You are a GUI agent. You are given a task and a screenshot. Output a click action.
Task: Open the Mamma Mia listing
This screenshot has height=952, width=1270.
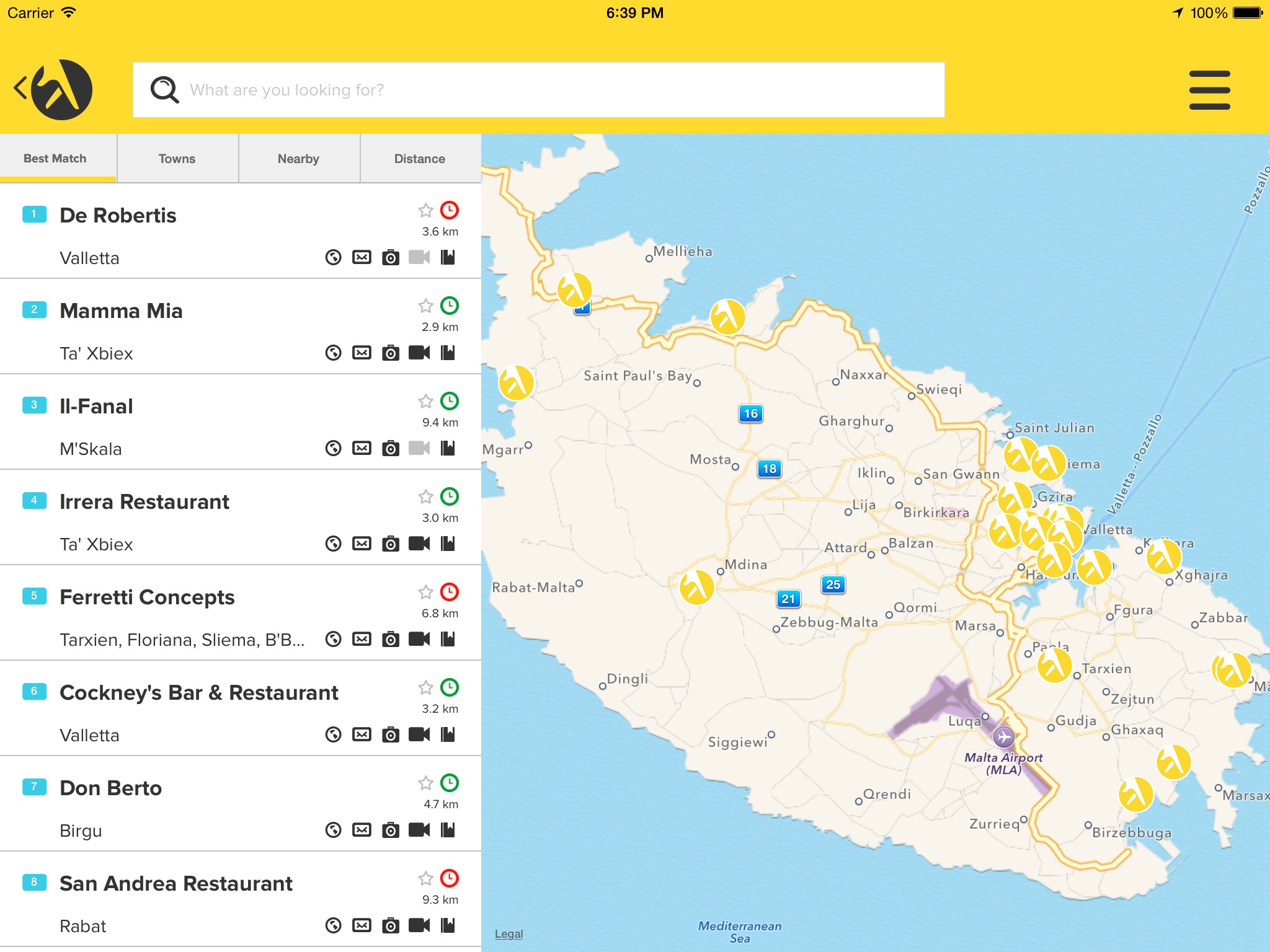(241, 326)
